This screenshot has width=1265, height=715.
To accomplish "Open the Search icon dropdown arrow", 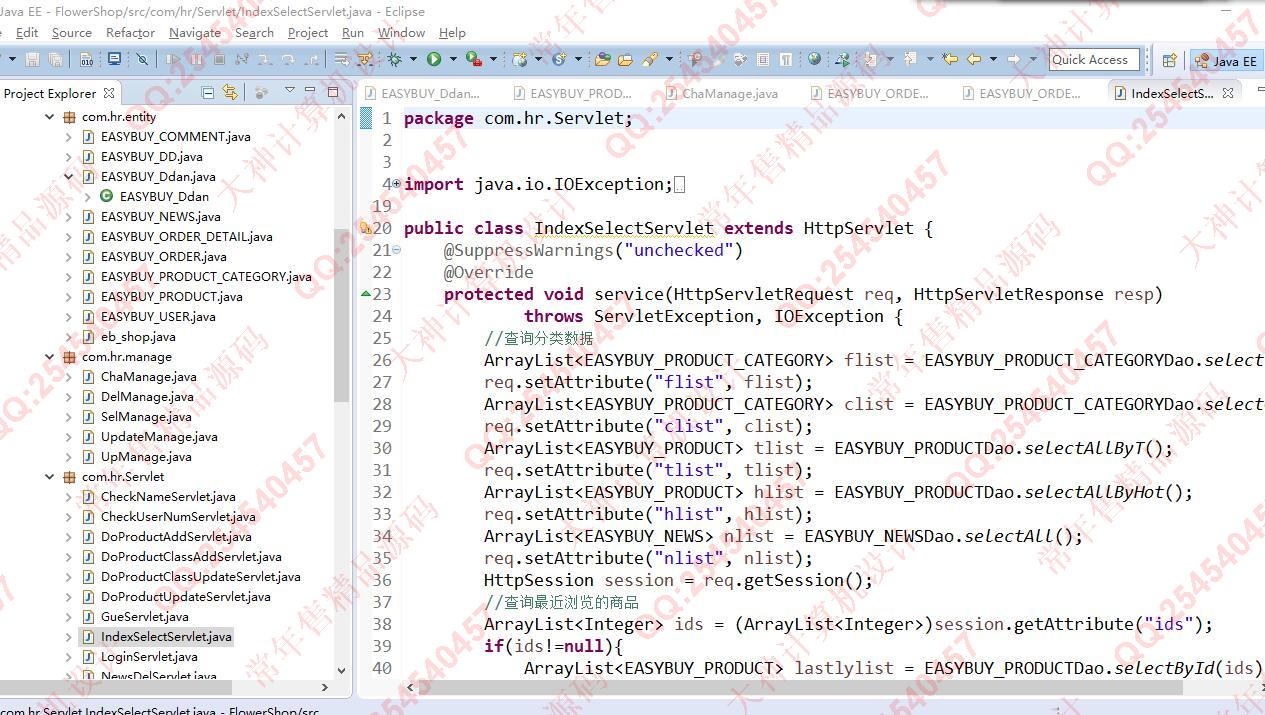I will (x=670, y=60).
